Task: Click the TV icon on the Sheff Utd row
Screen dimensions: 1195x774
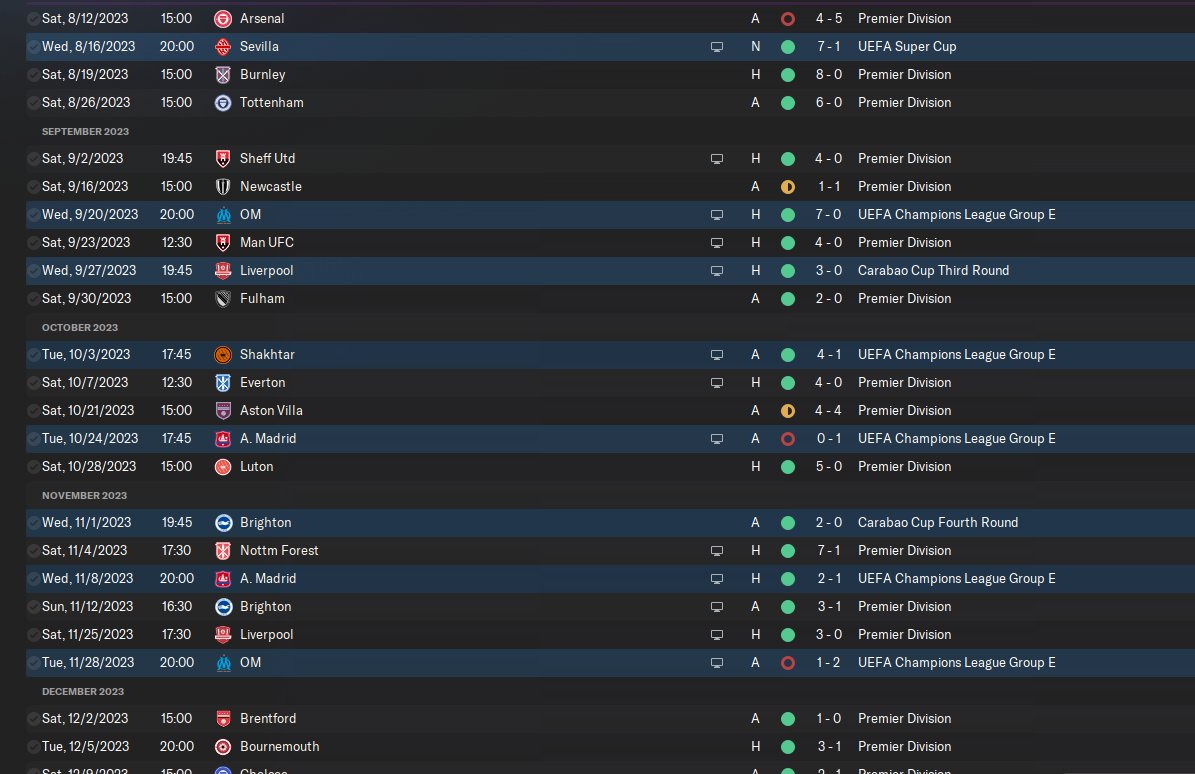Action: click(x=716, y=159)
